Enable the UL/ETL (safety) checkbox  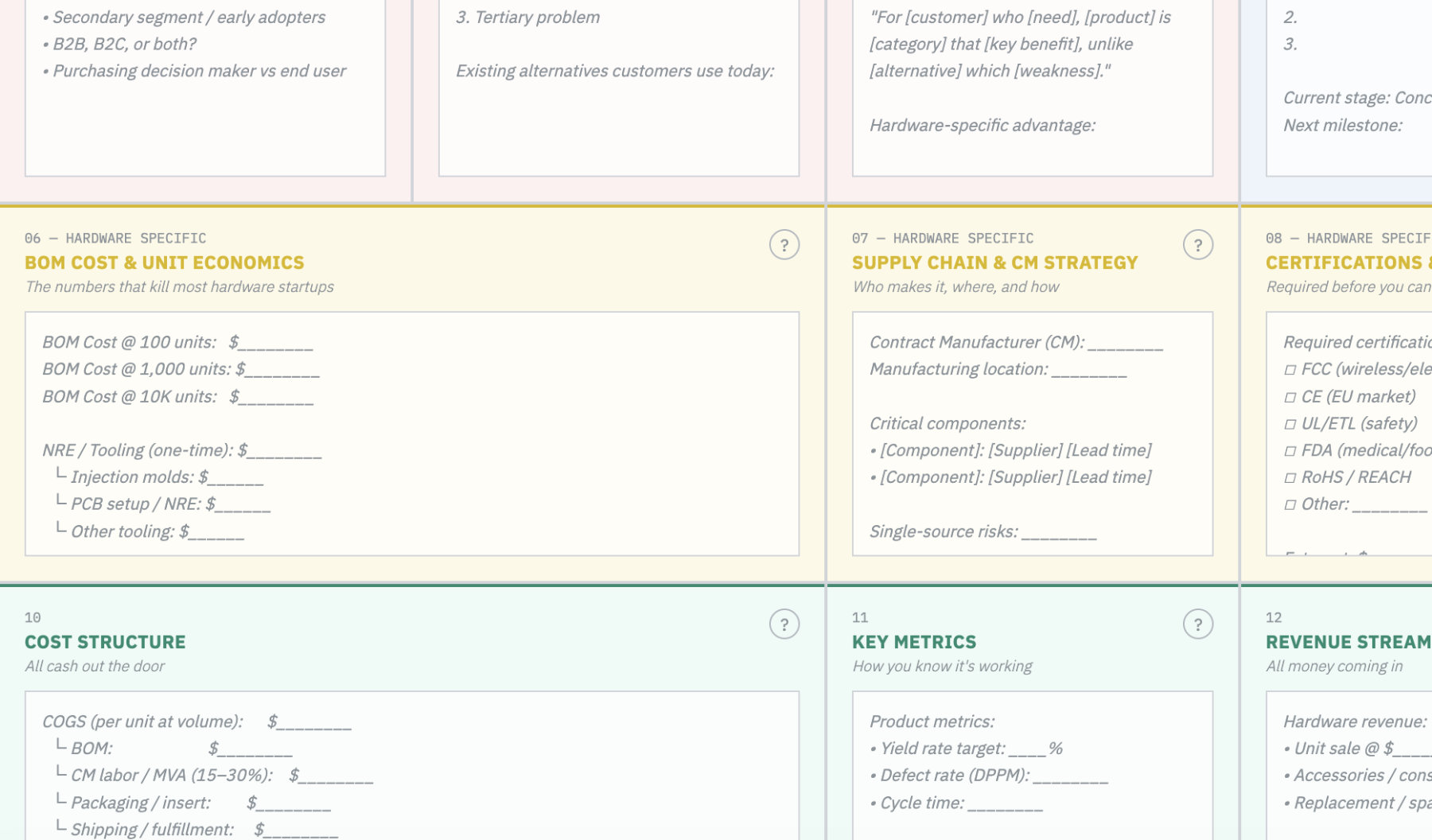click(x=1290, y=424)
